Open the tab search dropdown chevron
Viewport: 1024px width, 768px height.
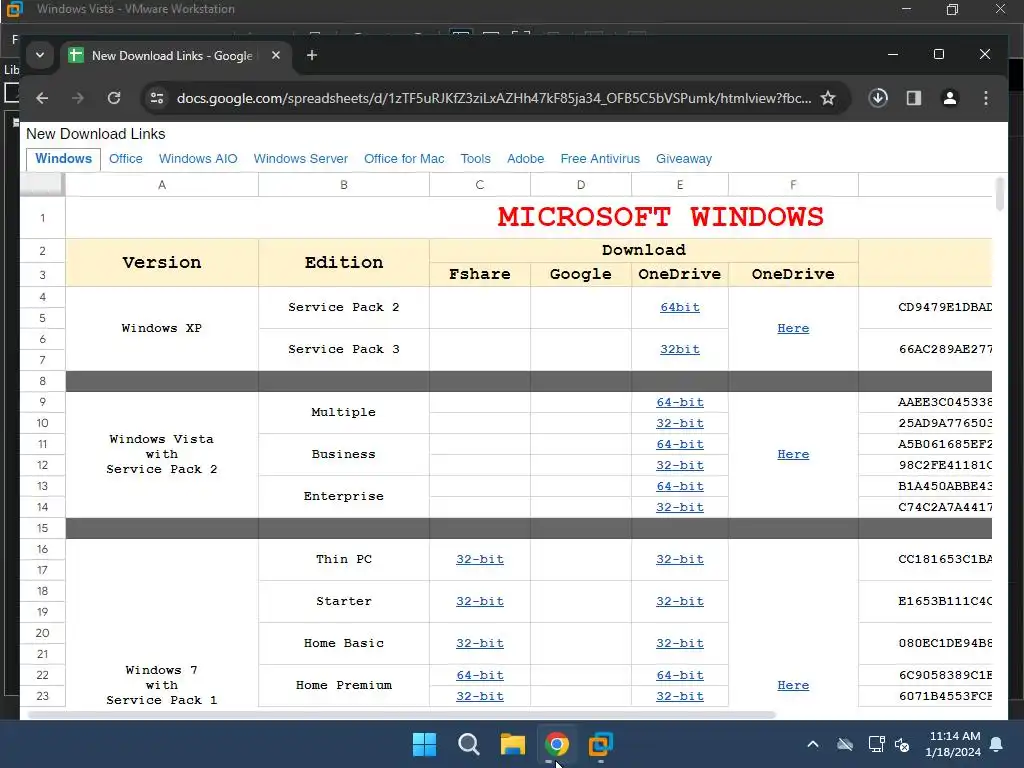click(40, 56)
